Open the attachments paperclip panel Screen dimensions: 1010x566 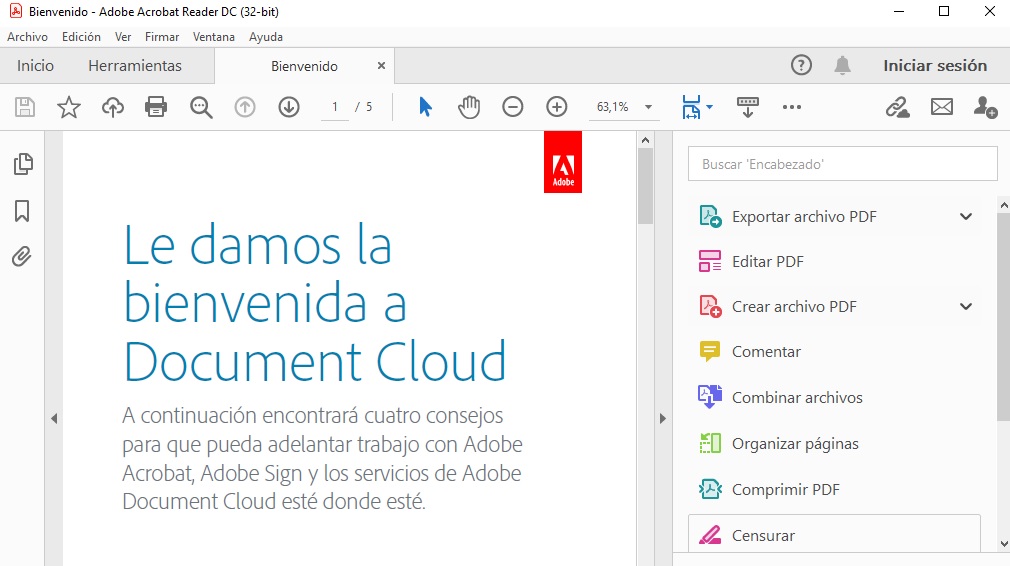(x=21, y=256)
